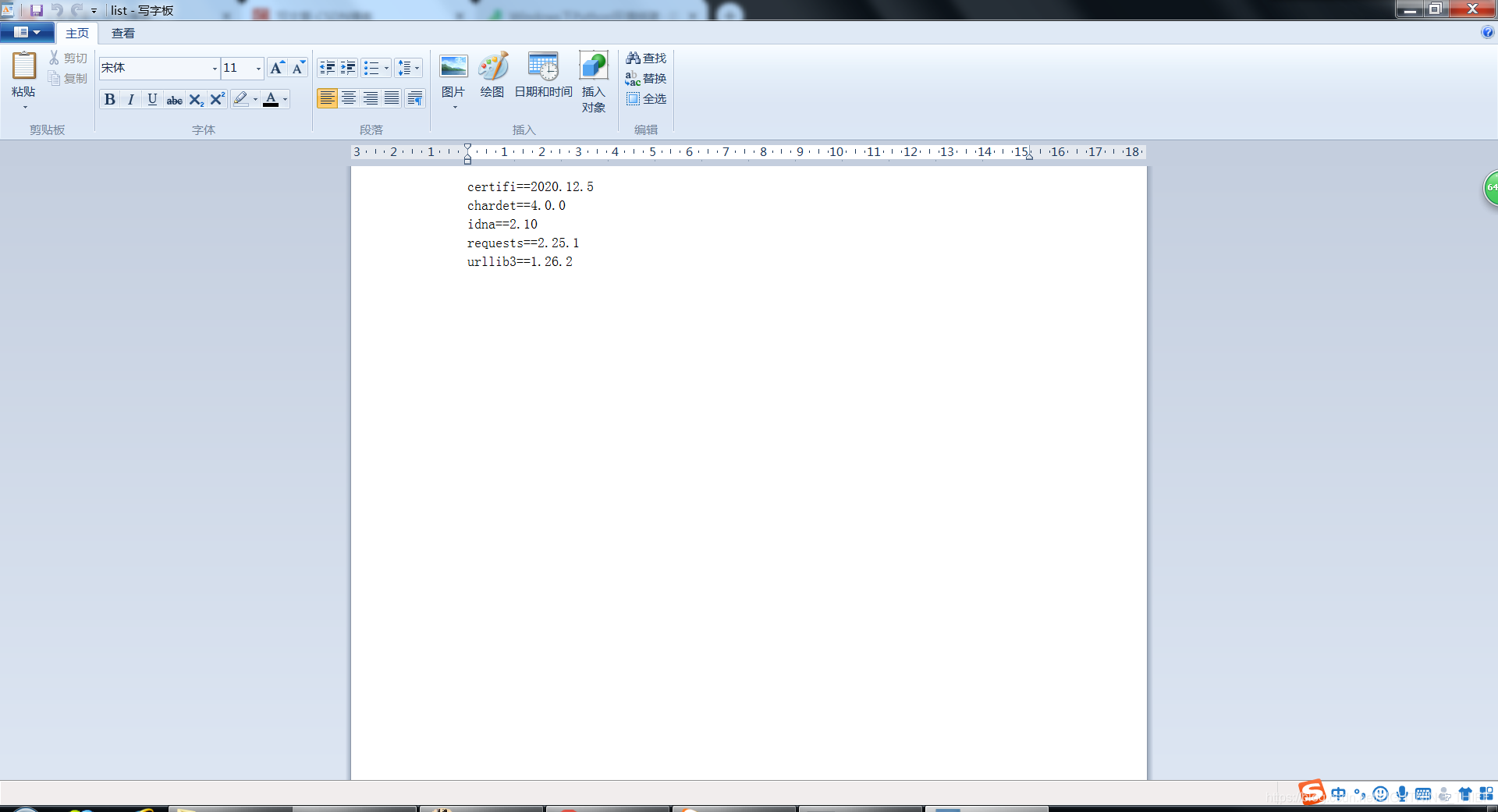Click the line 'urllib3==1.26.2'
The image size is (1498, 812).
[x=520, y=262]
